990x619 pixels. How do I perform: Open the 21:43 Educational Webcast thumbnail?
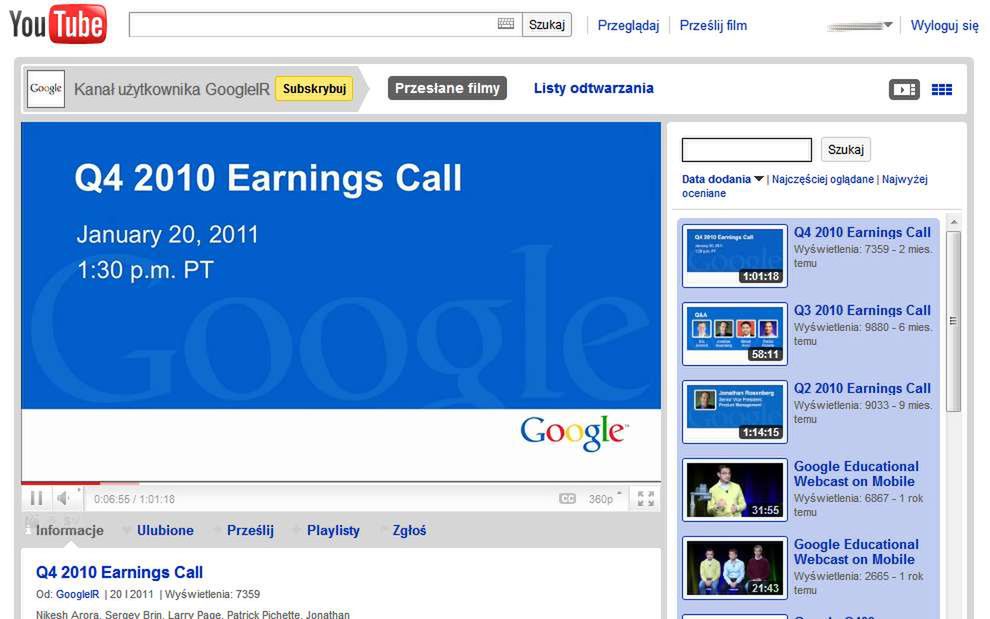click(735, 568)
